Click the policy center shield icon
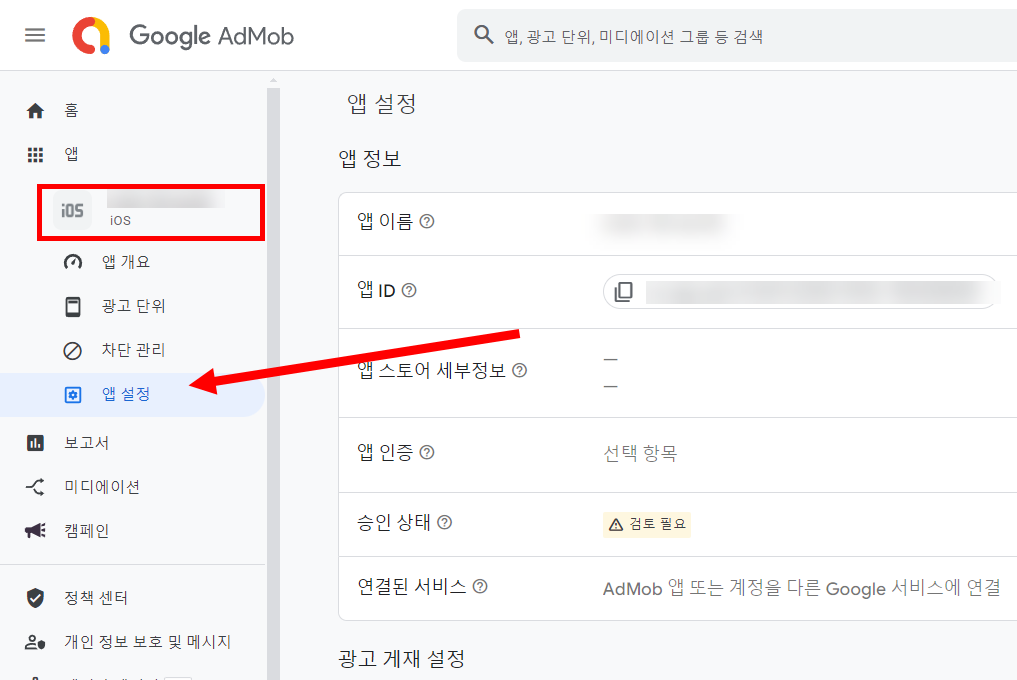The height and width of the screenshot is (680, 1017). point(35,598)
